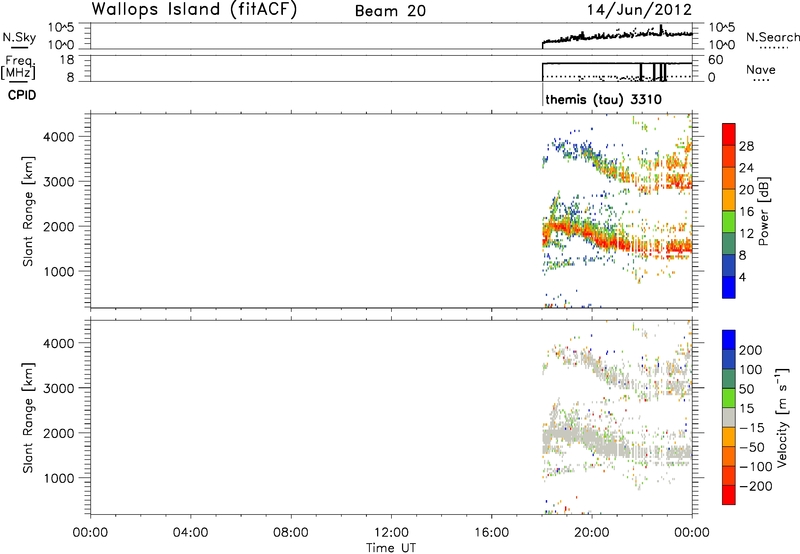Click 'Slant Range [km]' label of power panel

pos(28,211)
